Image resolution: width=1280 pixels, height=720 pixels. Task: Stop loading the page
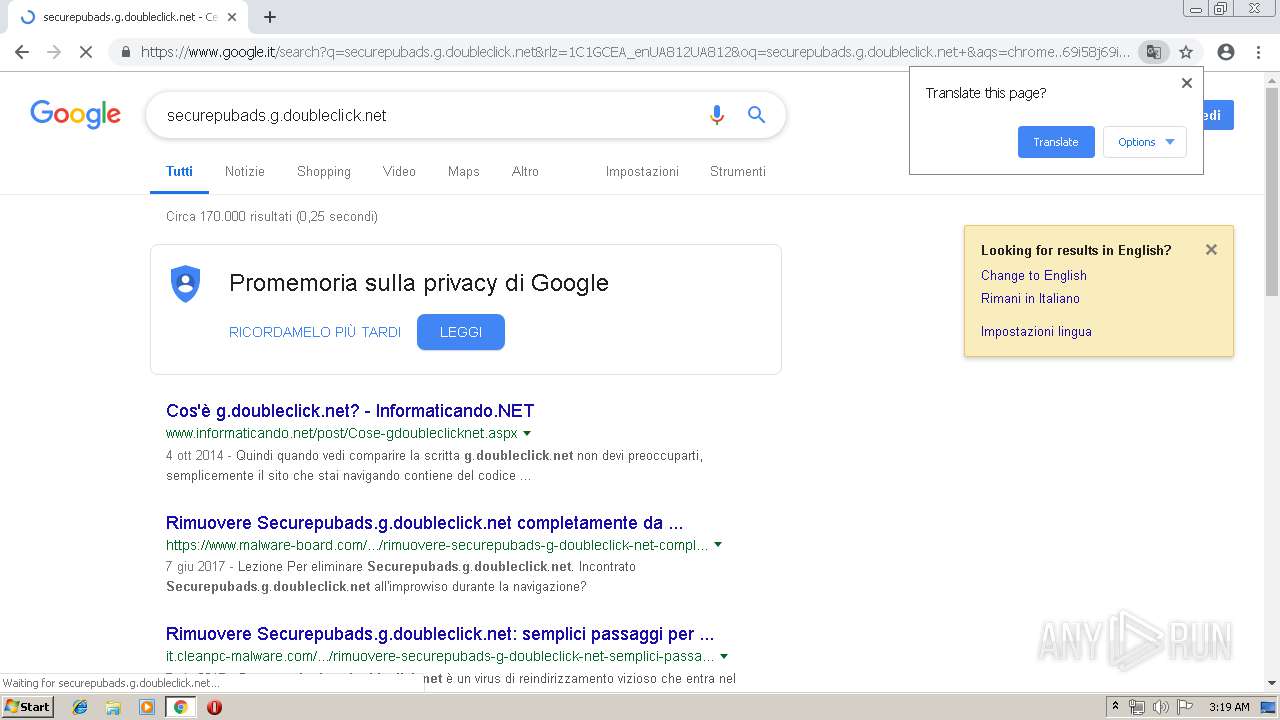tap(86, 52)
